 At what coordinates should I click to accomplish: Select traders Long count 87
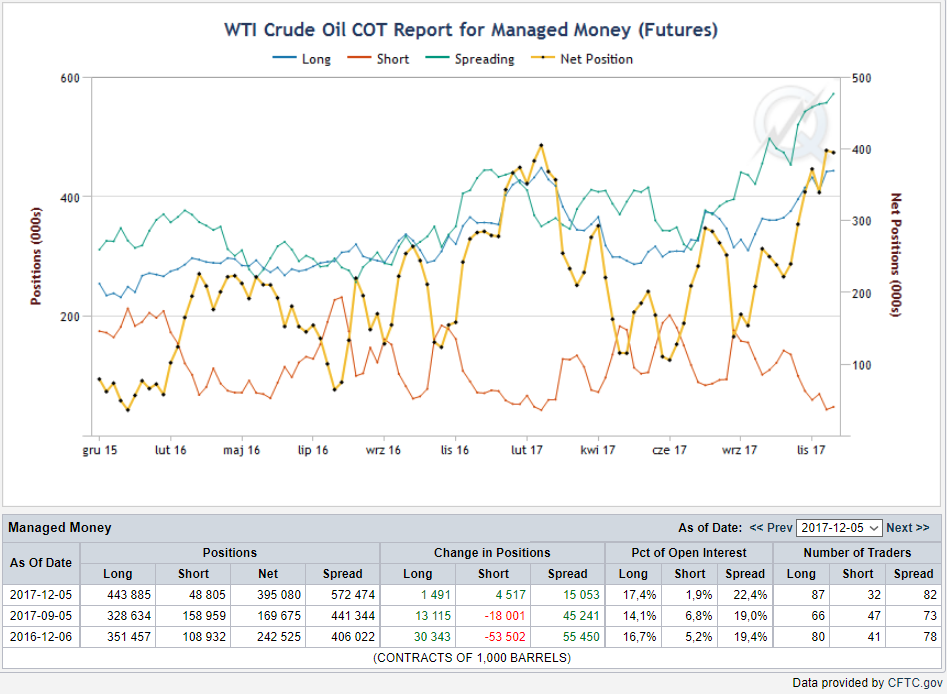(x=818, y=595)
